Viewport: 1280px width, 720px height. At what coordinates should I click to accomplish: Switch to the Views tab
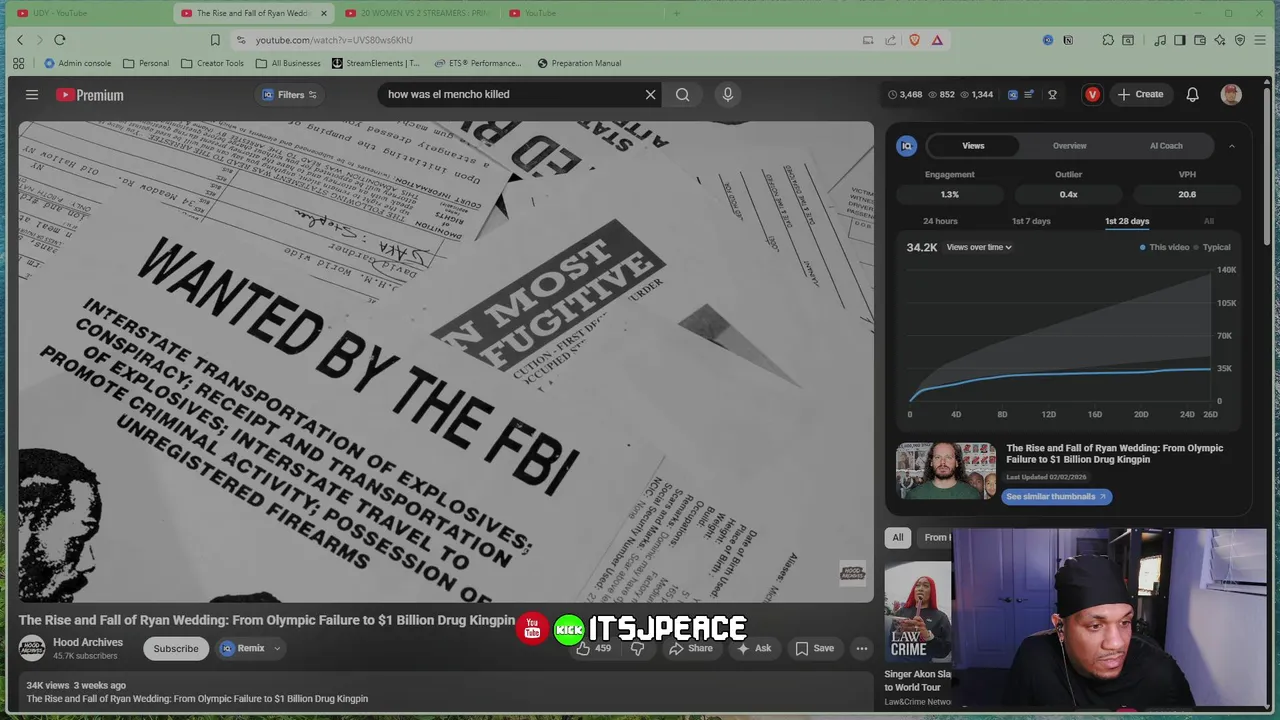pos(973,146)
